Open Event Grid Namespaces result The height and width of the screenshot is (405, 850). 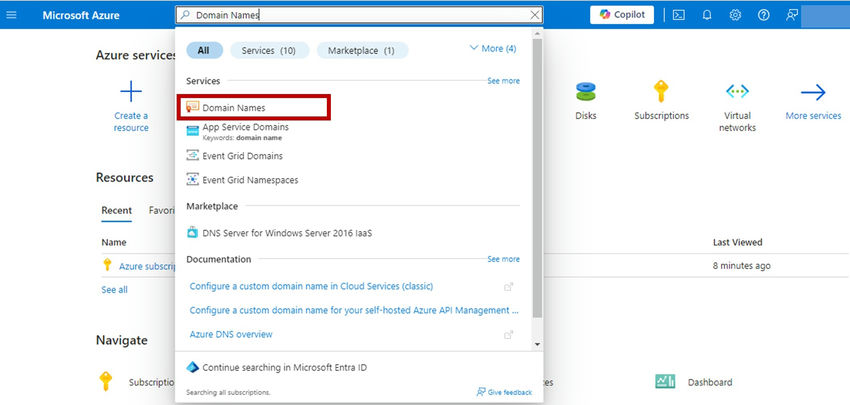click(x=250, y=180)
